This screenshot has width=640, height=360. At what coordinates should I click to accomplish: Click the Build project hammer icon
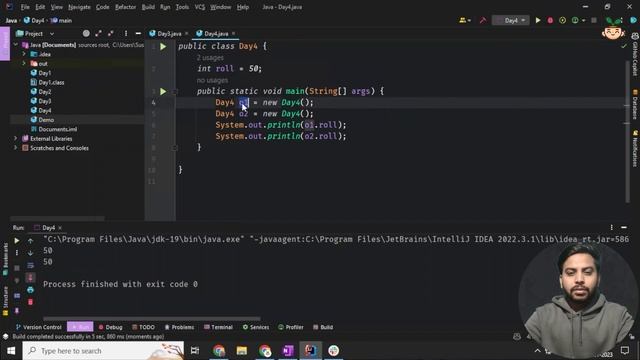point(483,20)
